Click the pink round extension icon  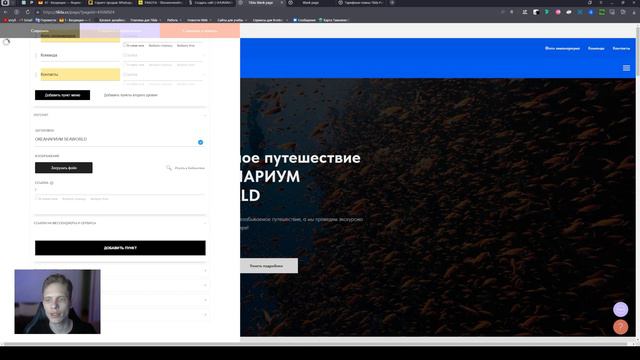558,12
